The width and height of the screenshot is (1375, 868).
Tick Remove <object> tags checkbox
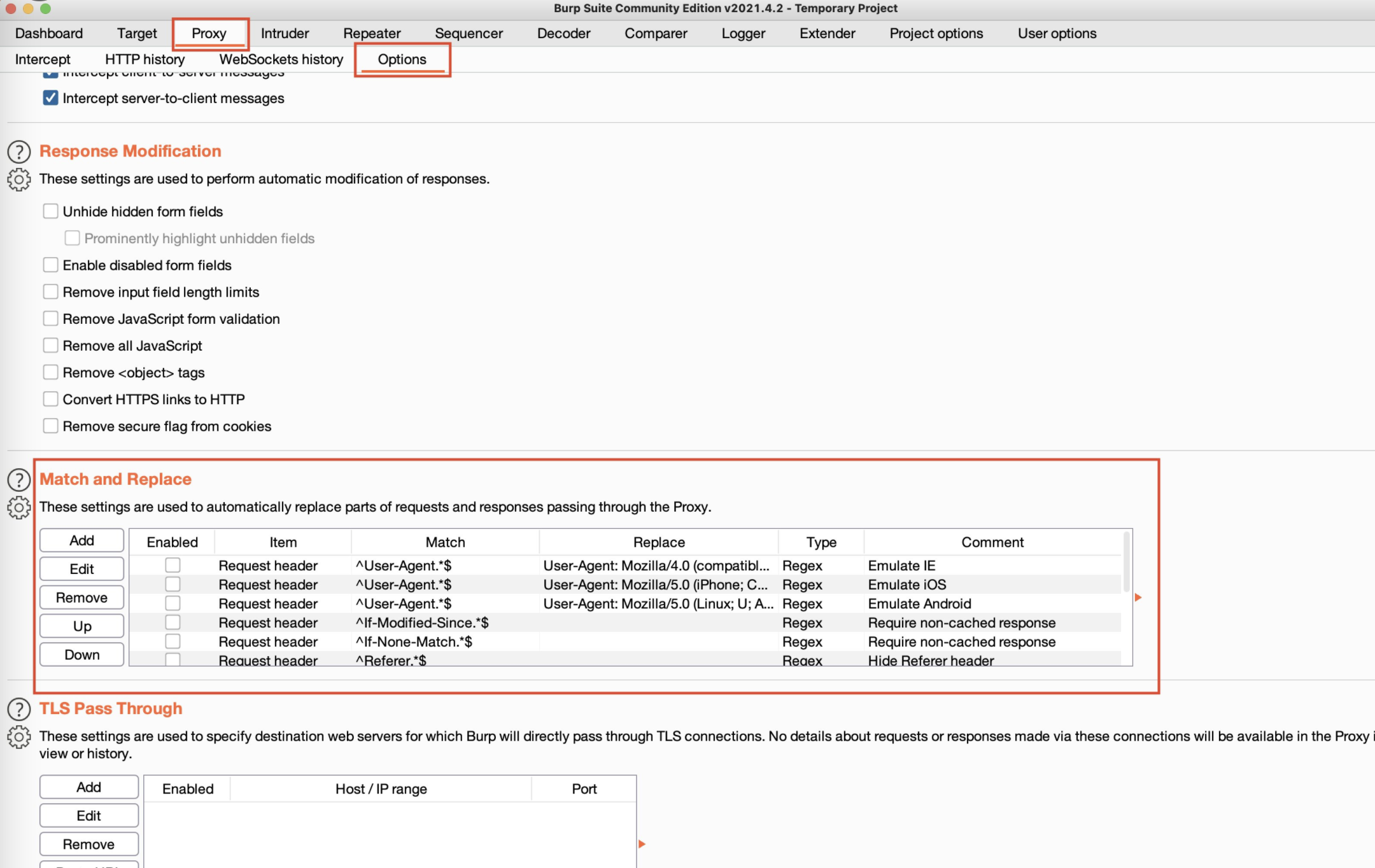(x=50, y=372)
